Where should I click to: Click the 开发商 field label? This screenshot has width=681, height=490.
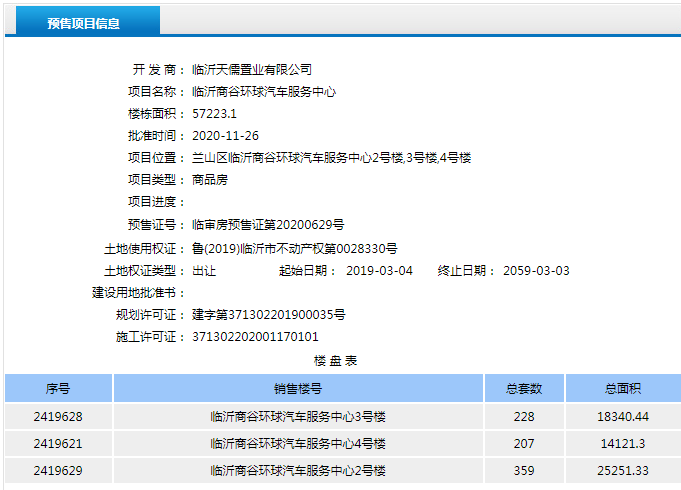(x=158, y=70)
